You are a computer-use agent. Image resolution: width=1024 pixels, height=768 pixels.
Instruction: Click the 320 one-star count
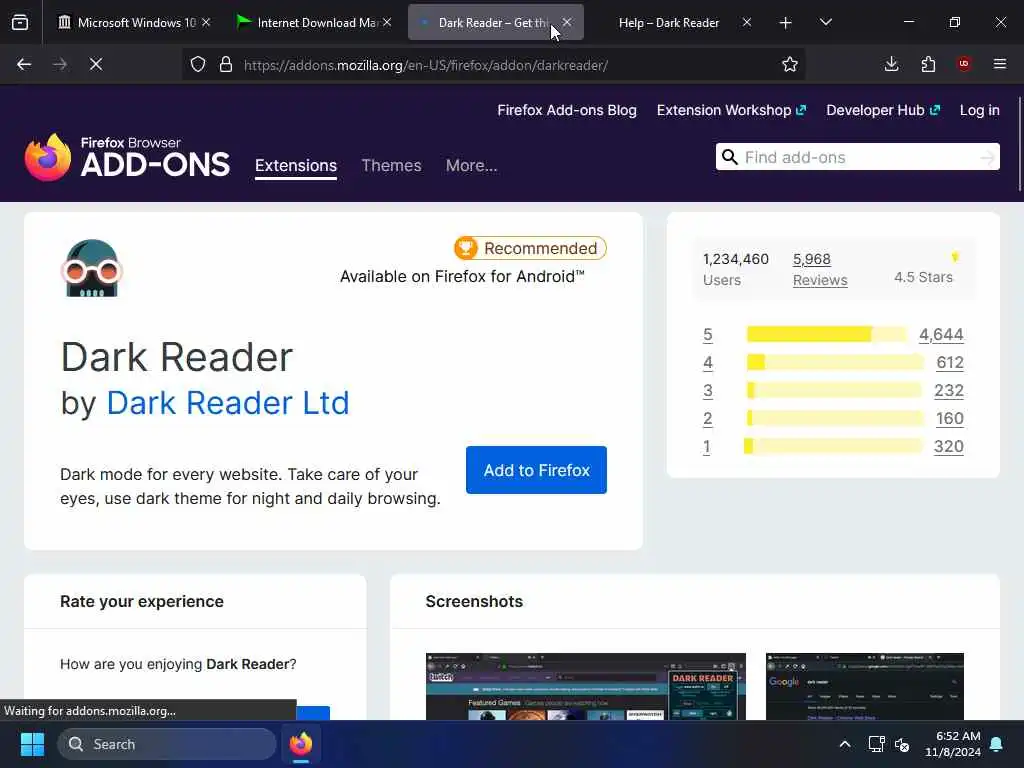pos(949,447)
